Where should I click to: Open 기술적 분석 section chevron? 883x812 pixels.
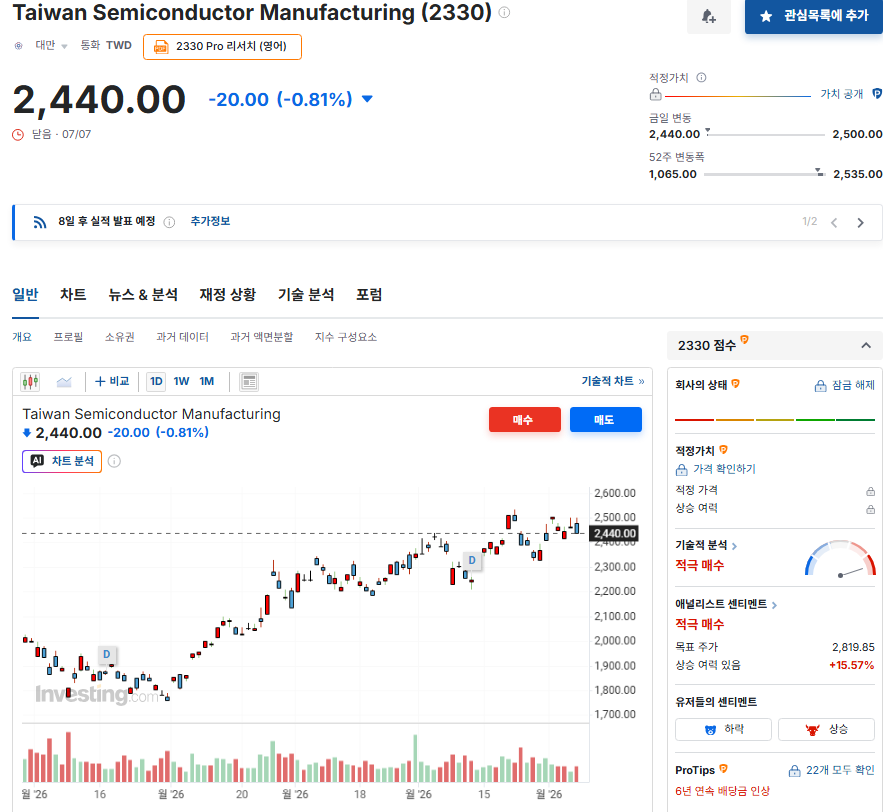pos(734,546)
